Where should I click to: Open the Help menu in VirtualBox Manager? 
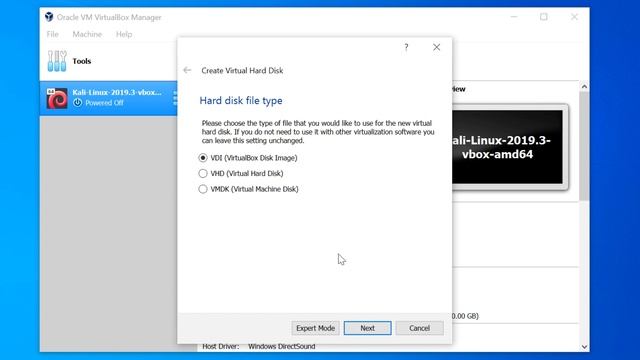[x=124, y=34]
